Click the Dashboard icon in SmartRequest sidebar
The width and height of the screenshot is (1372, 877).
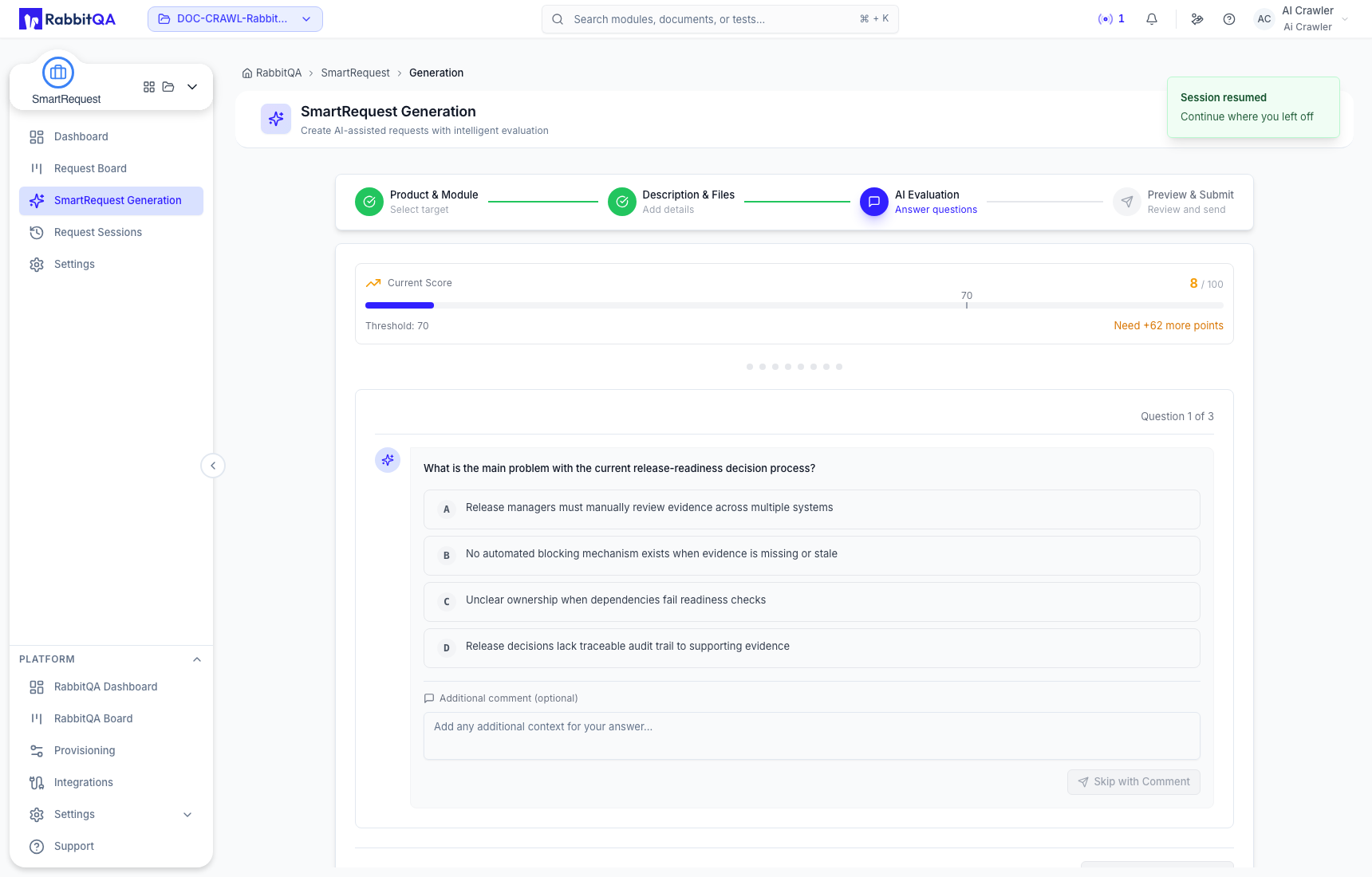[x=37, y=137]
